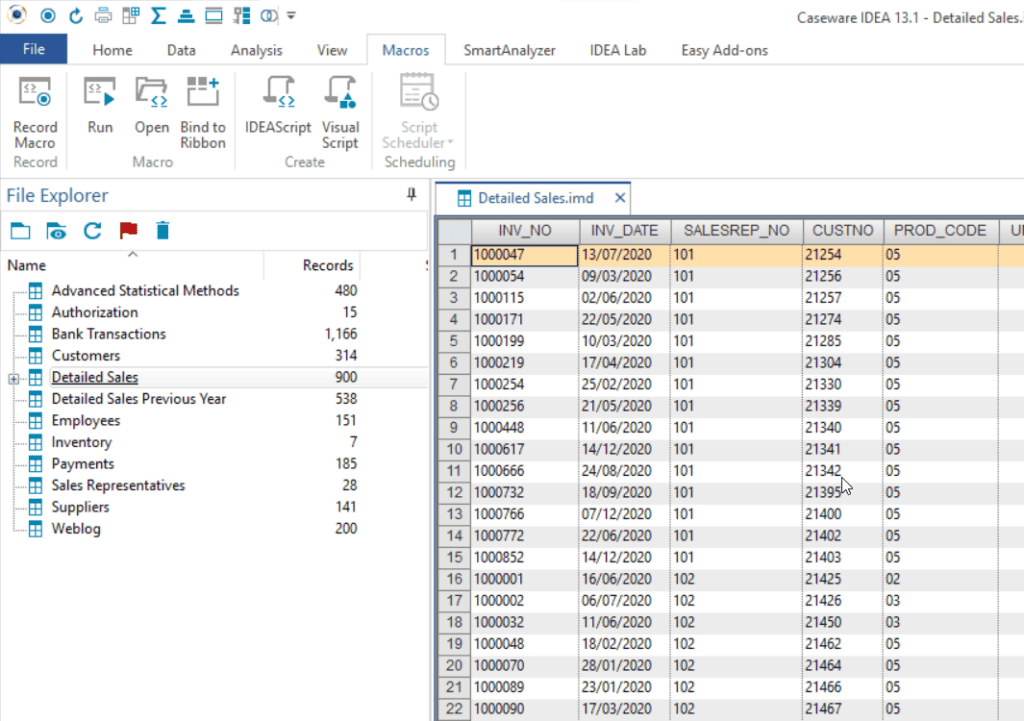This screenshot has width=1024, height=721.
Task: Open the Script Scheduler dropdown
Action: click(419, 114)
